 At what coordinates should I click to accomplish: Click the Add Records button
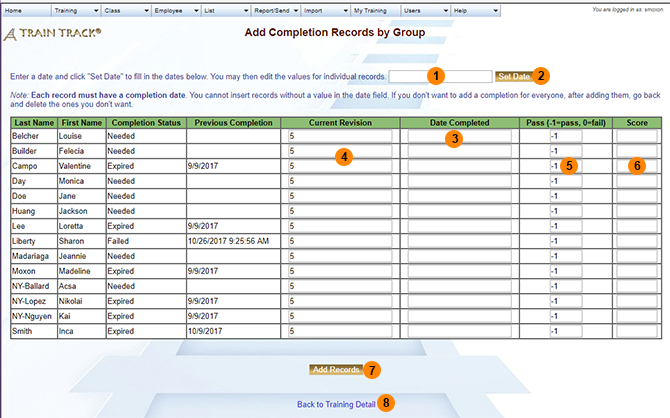(x=335, y=370)
